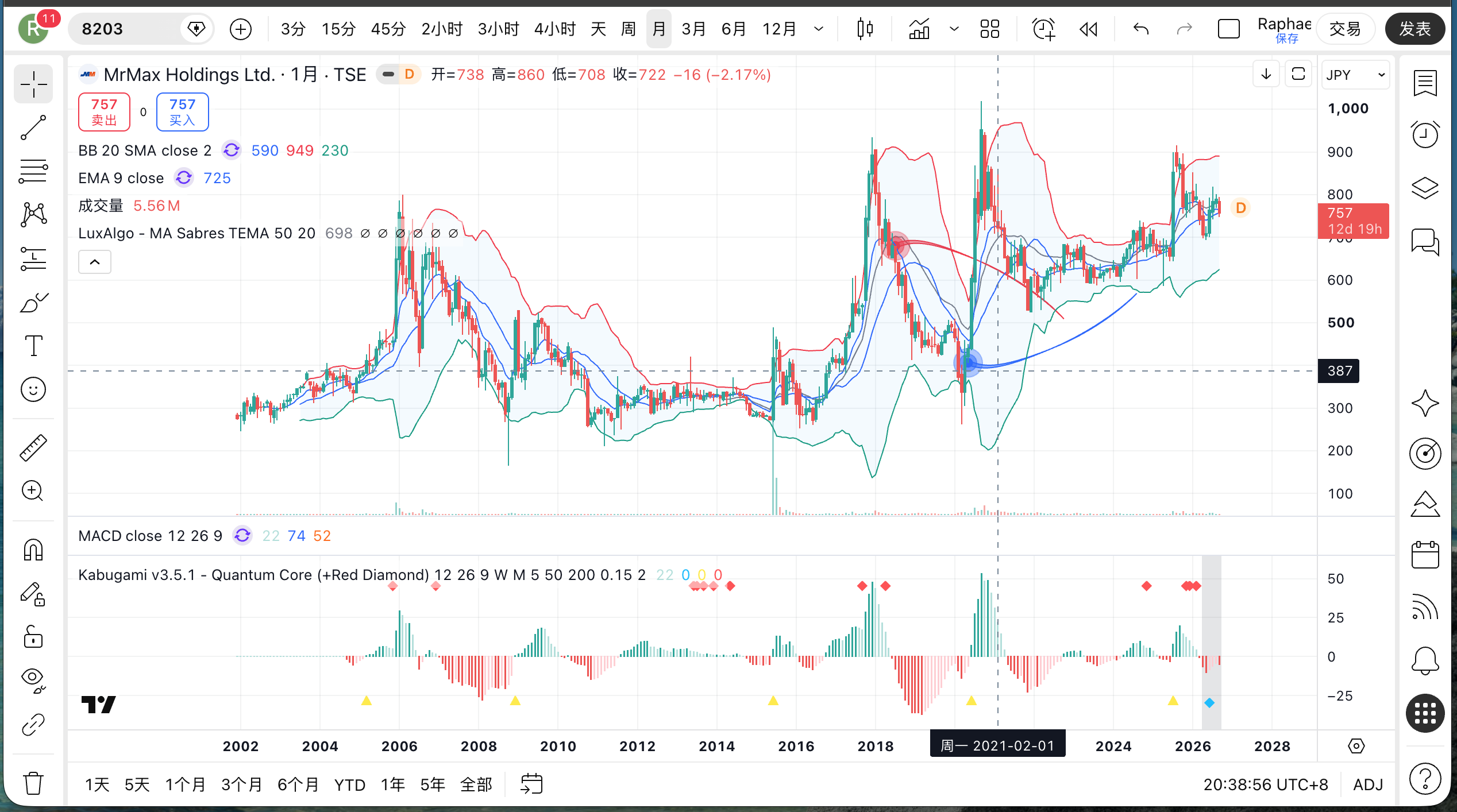Switch to the 周 weekly interval
The image size is (1457, 812).
[x=629, y=29]
